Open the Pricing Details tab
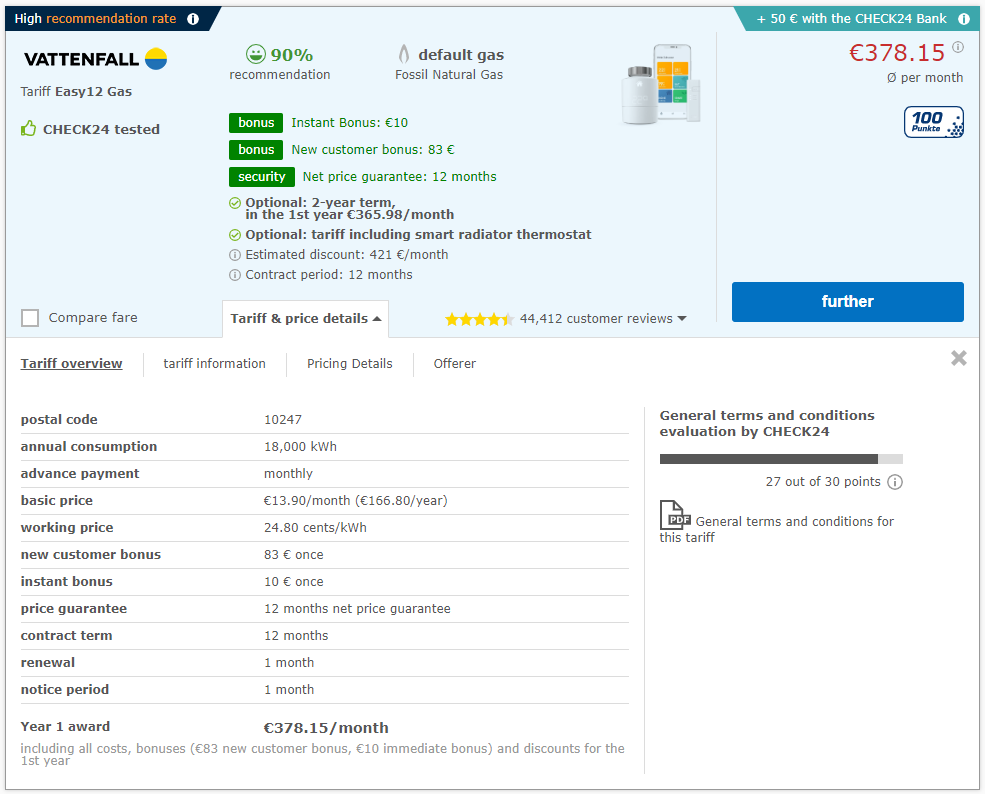 (349, 364)
